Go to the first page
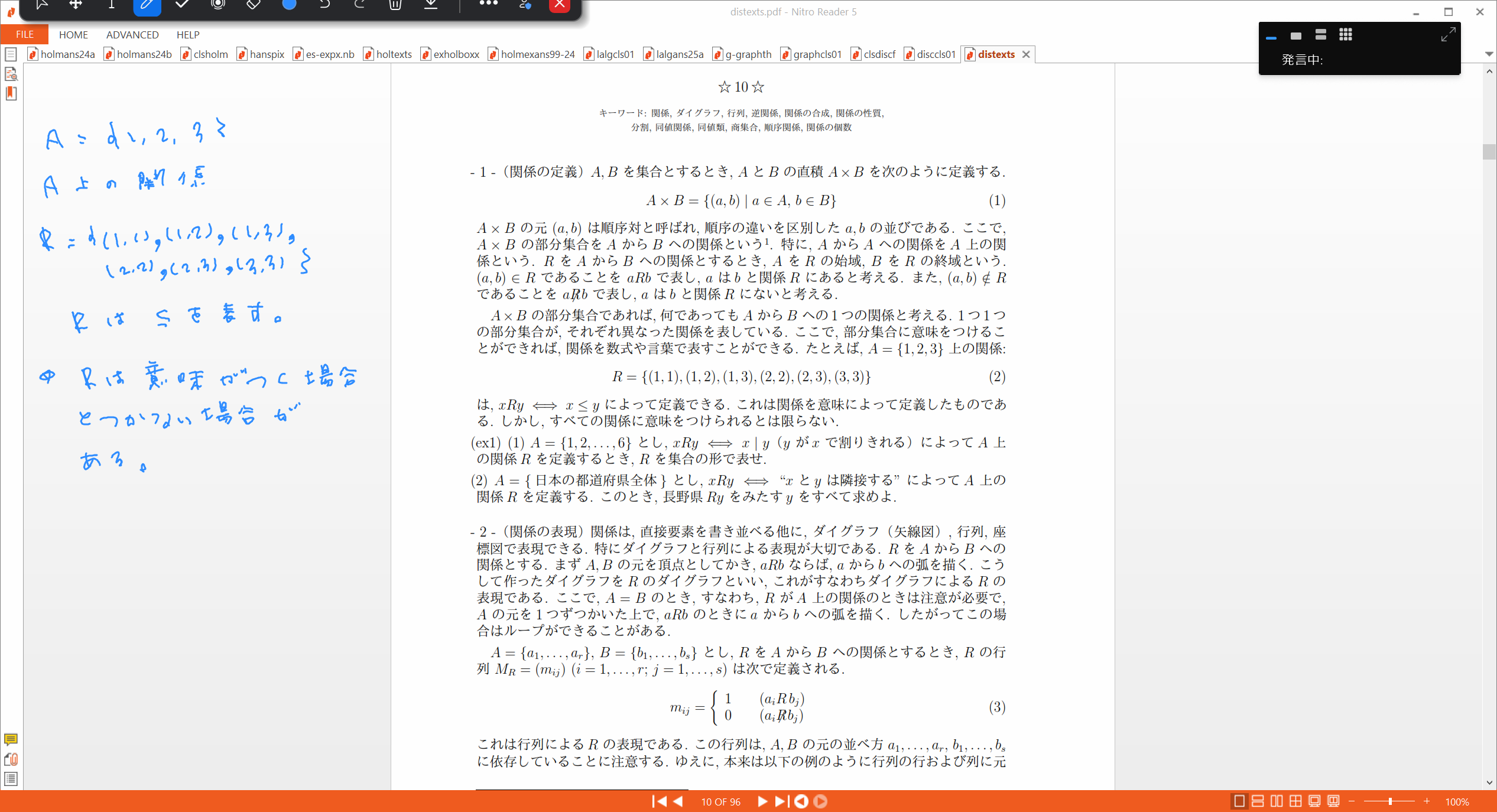Image resolution: width=1497 pixels, height=812 pixels. tap(659, 801)
